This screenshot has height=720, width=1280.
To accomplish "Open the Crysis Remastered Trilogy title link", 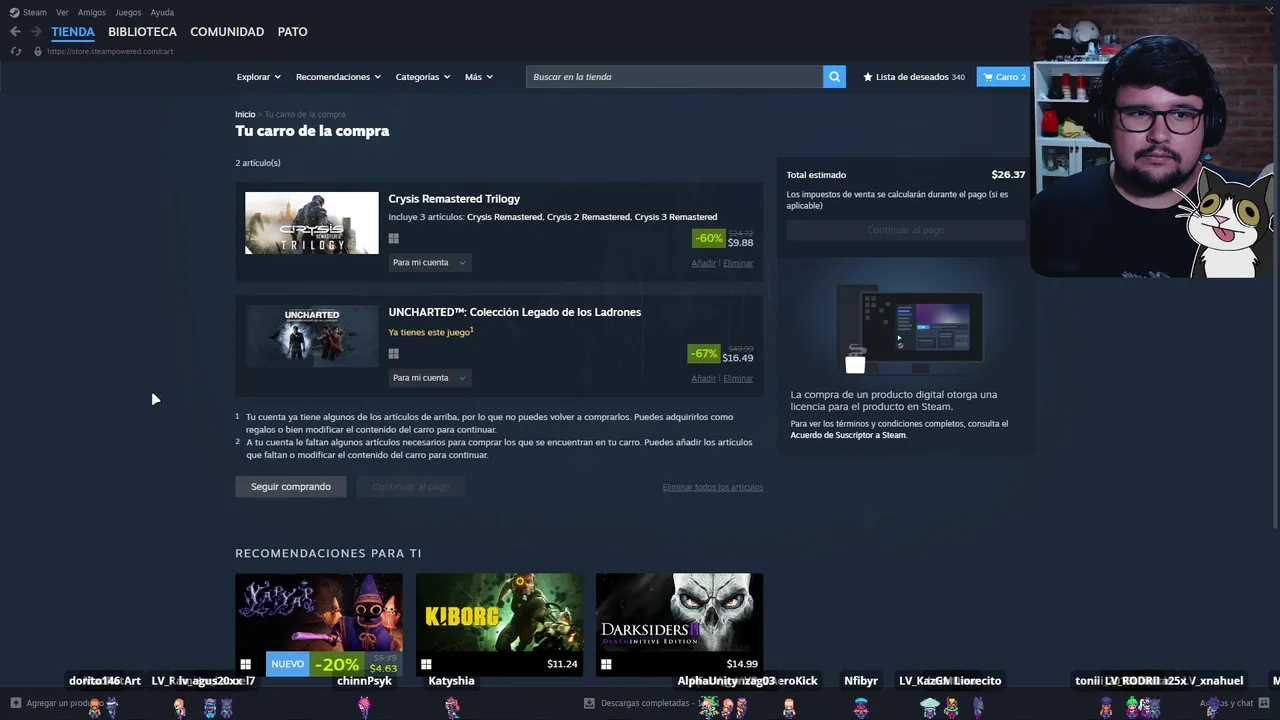I will [x=454, y=199].
